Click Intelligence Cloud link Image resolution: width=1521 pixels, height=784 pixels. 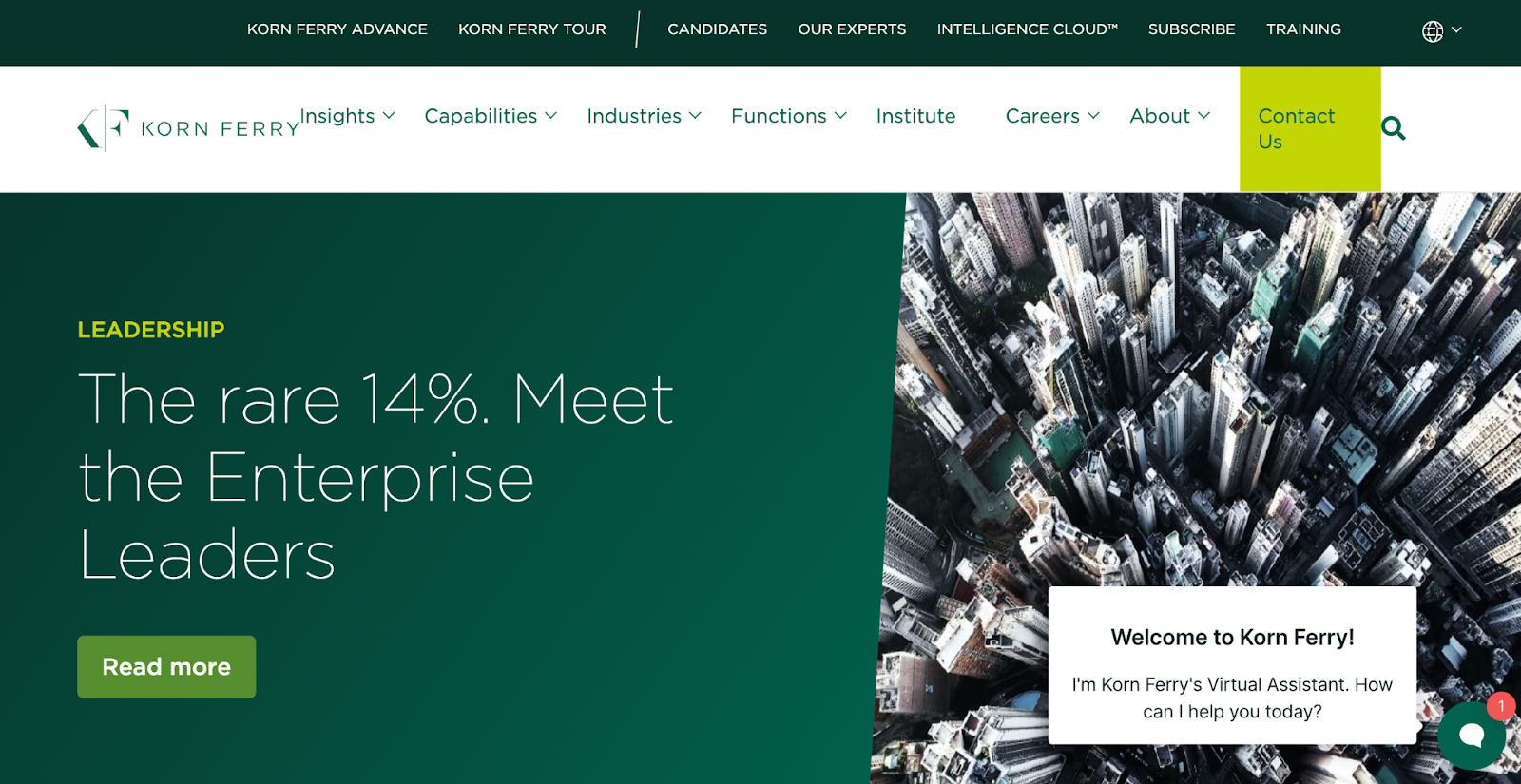[1027, 29]
